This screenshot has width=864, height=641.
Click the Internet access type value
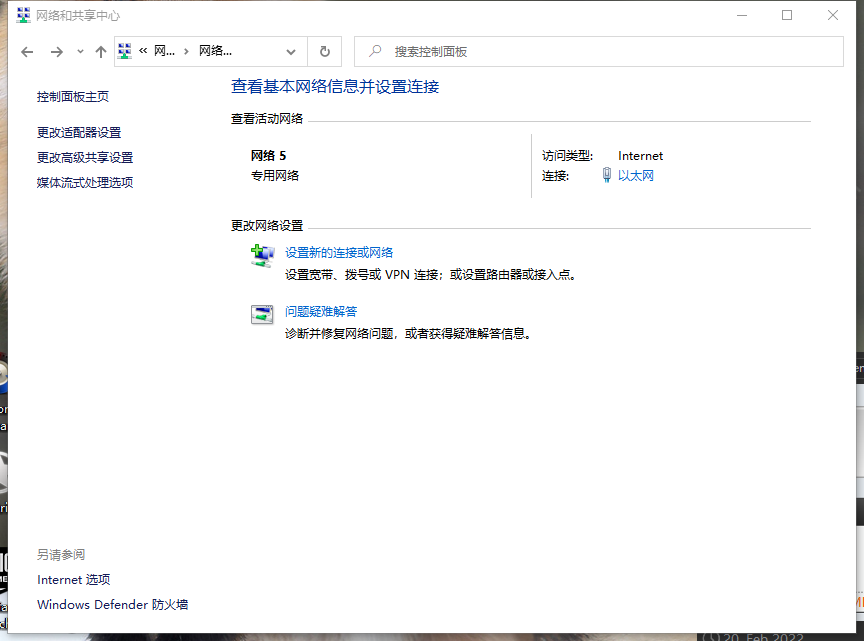pos(640,156)
